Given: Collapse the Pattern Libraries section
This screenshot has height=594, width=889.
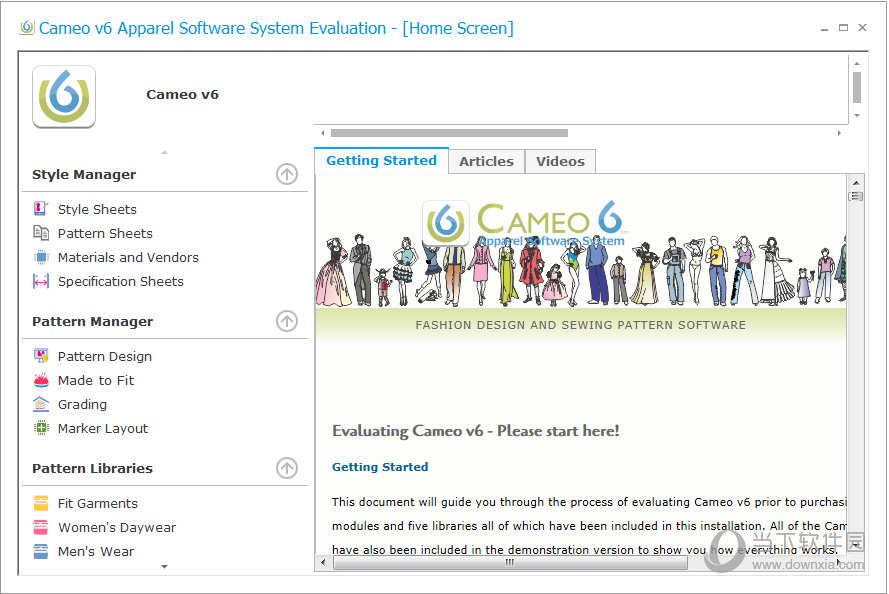Looking at the screenshot, I should (287, 468).
